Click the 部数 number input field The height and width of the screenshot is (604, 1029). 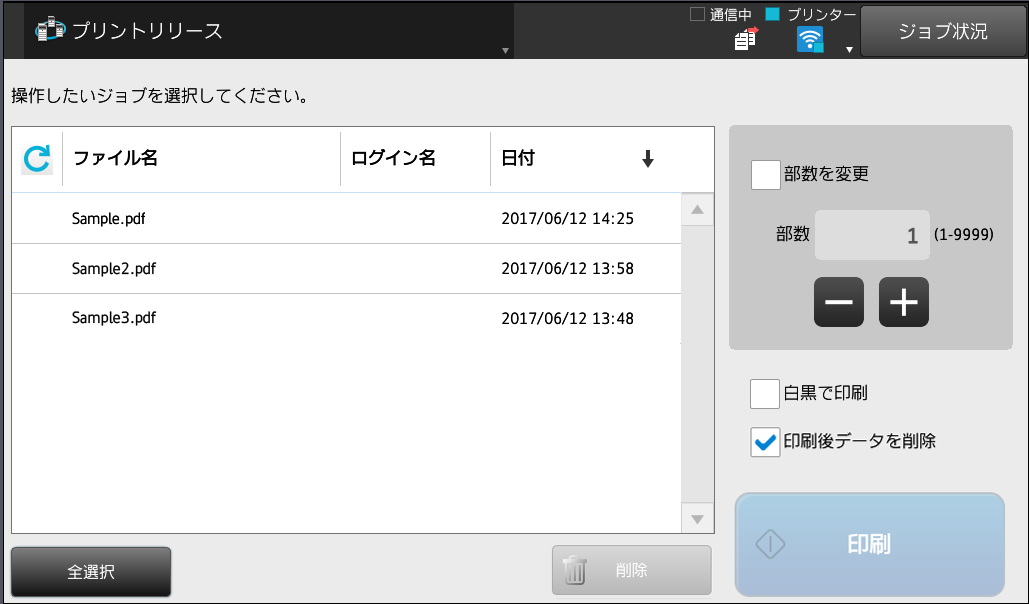[872, 235]
